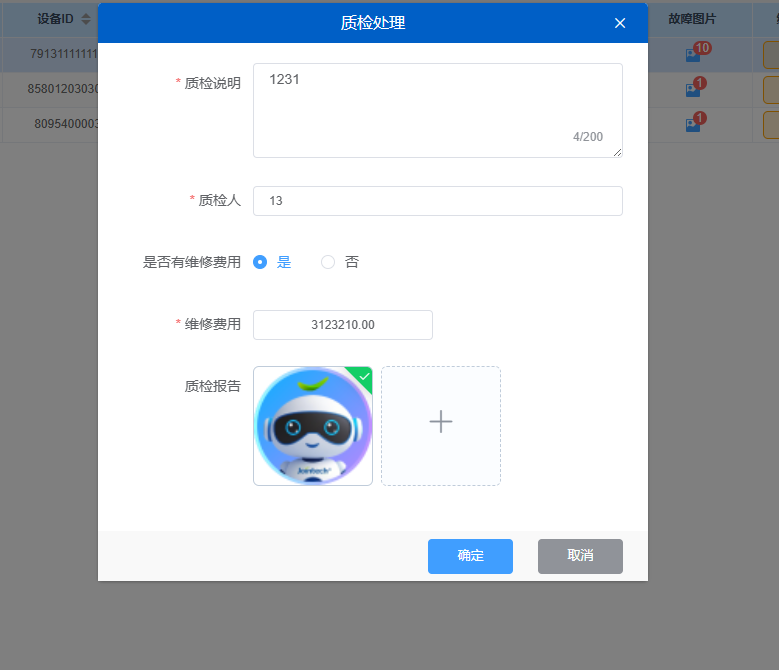Click the sort arrows beside 设备ID
Image resolution: width=779 pixels, height=670 pixels.
click(x=86, y=19)
